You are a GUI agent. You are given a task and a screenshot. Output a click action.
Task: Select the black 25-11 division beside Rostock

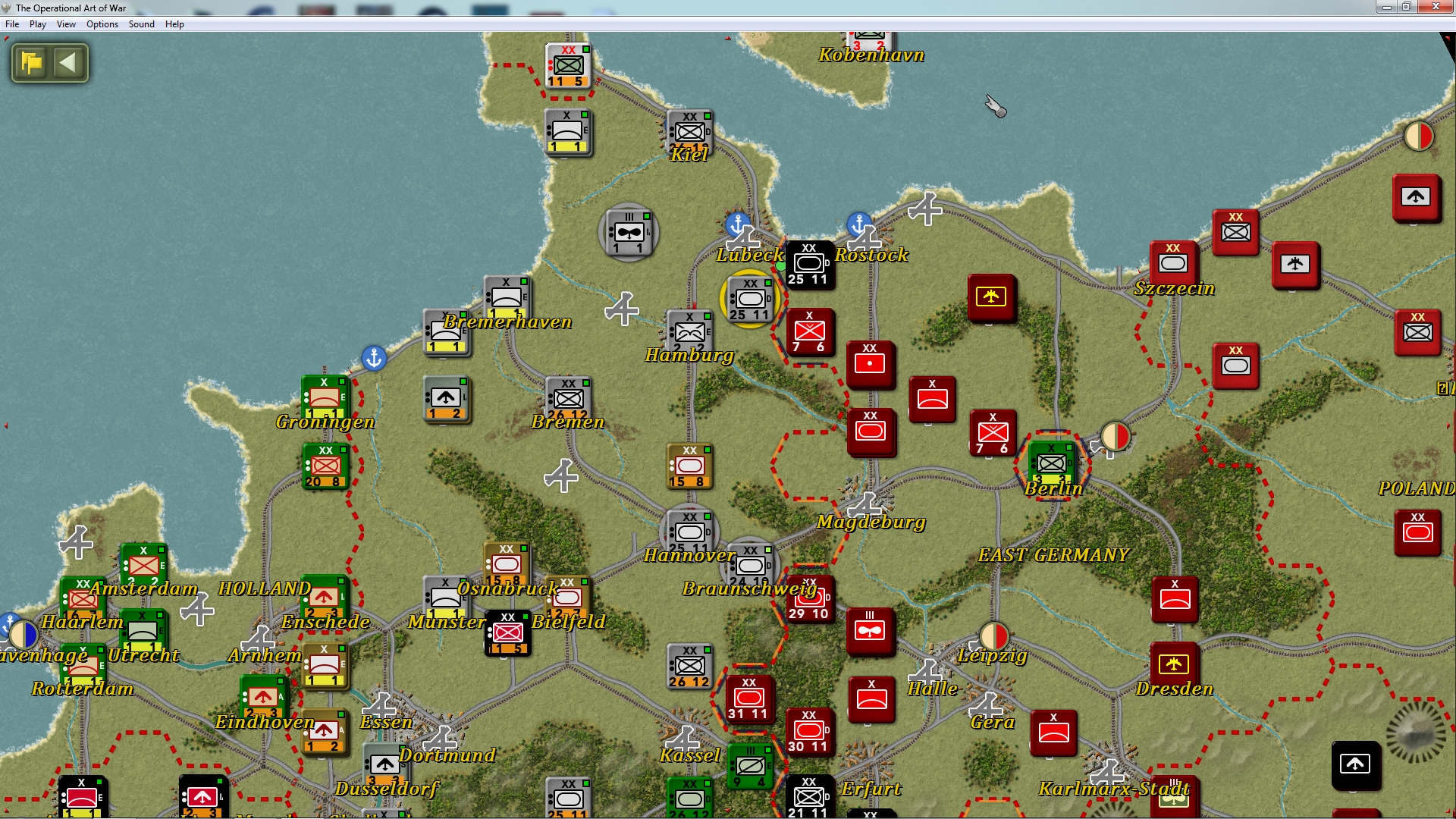tap(810, 265)
